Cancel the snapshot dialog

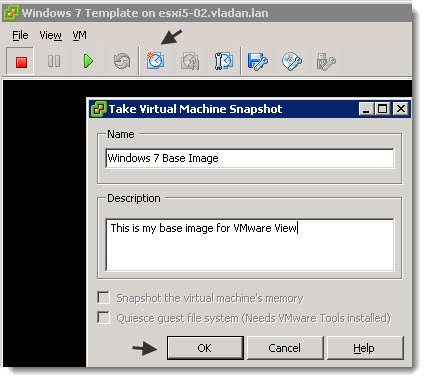click(285, 348)
